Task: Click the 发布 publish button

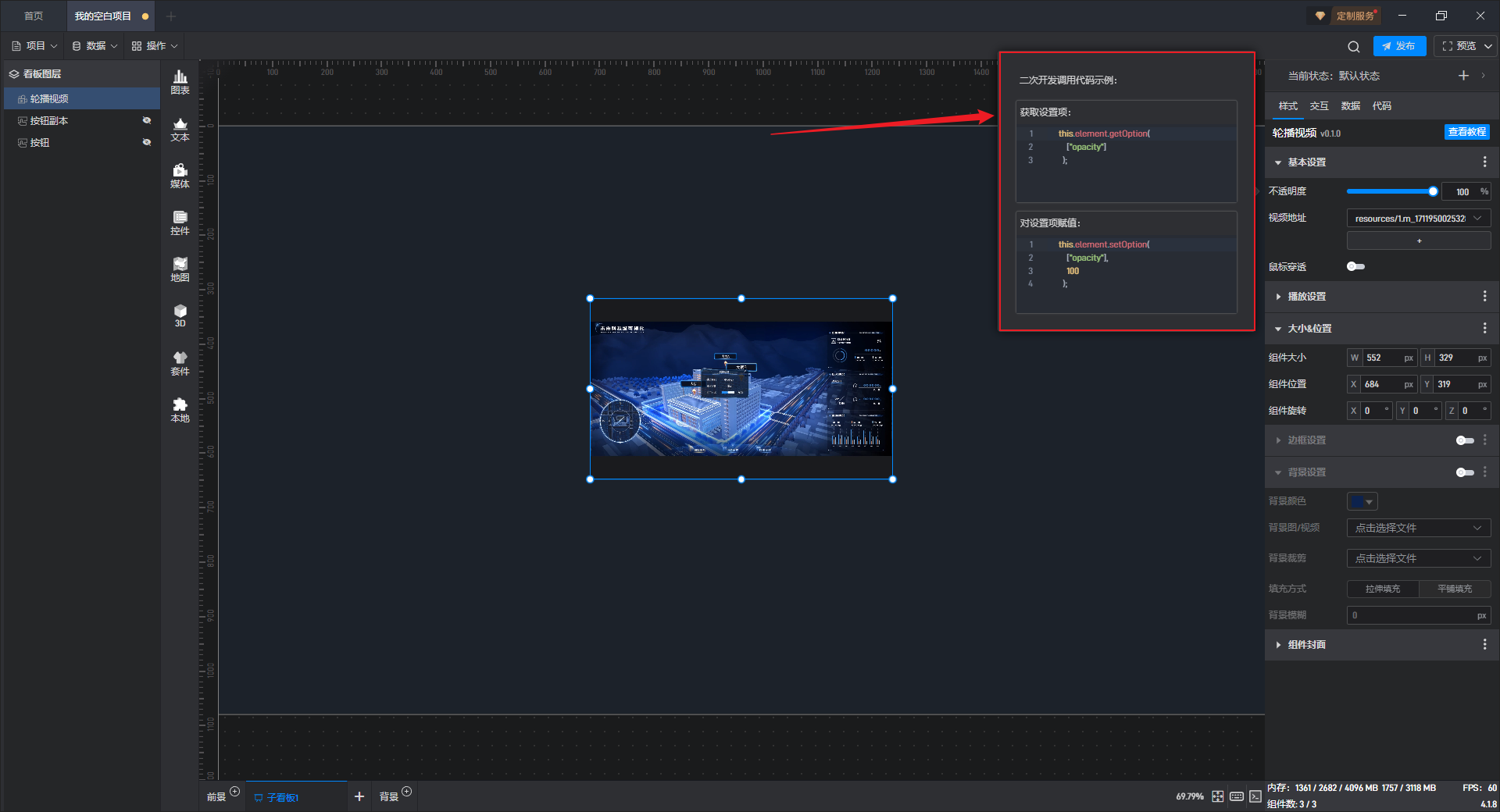Action: pyautogui.click(x=1399, y=46)
